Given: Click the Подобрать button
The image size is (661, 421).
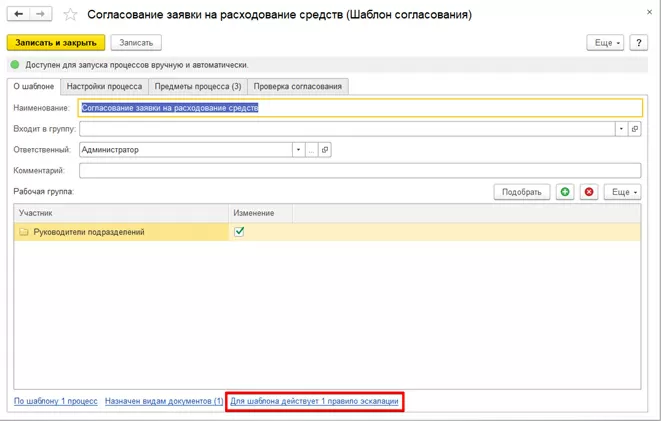Looking at the screenshot, I should tap(522, 192).
